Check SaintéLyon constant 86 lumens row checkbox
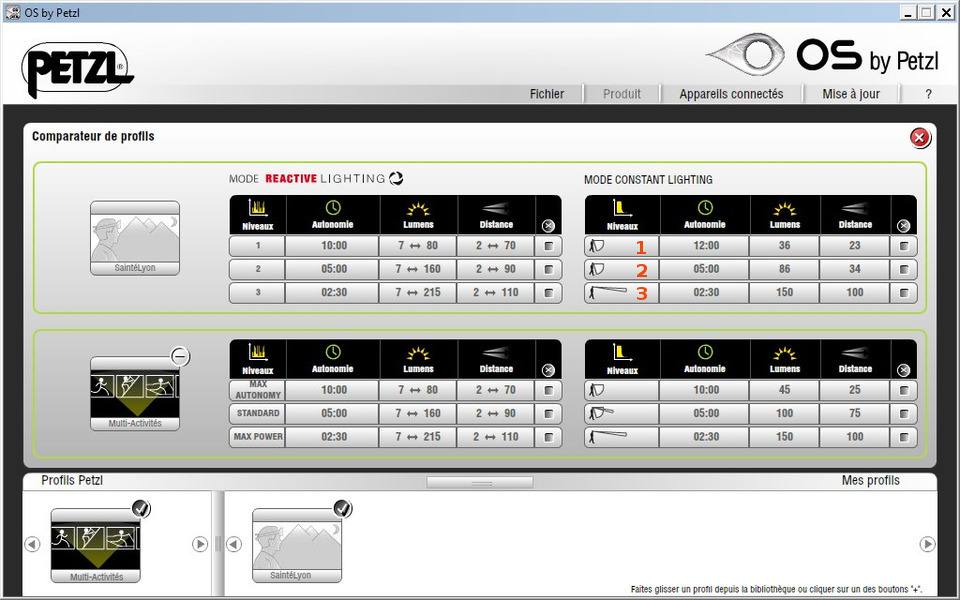This screenshot has height=600, width=960. (904, 269)
